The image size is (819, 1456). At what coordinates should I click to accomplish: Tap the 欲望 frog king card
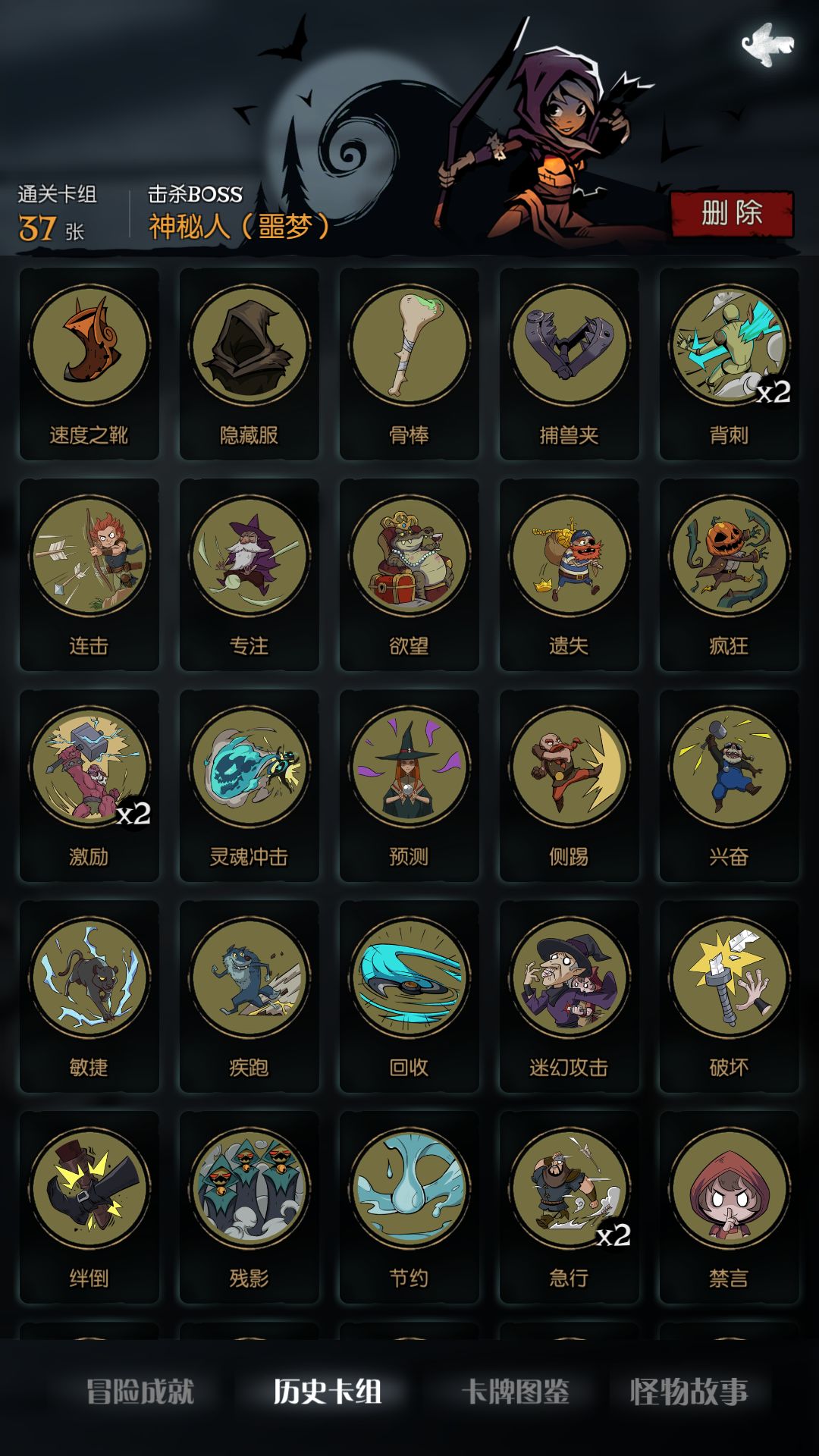[x=409, y=574]
